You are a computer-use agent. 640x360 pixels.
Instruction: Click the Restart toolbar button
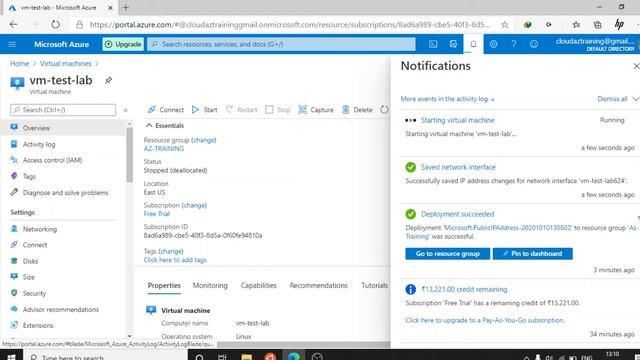pos(242,110)
